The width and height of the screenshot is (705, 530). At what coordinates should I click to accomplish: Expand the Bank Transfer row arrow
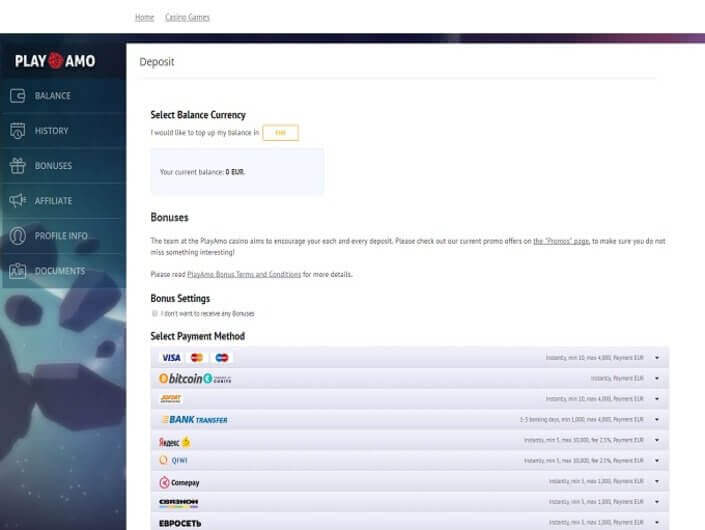tap(657, 419)
